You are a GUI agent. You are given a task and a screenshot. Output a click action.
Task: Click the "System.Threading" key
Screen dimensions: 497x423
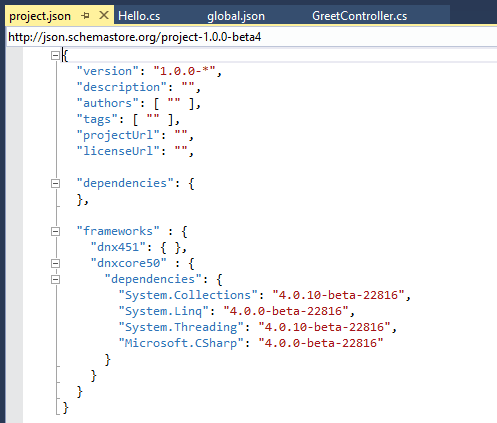(x=181, y=327)
